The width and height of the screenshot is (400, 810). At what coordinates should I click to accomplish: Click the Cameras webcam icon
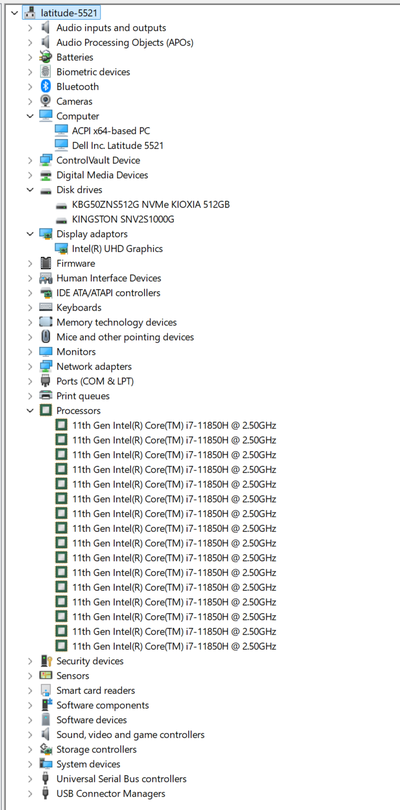point(46,101)
